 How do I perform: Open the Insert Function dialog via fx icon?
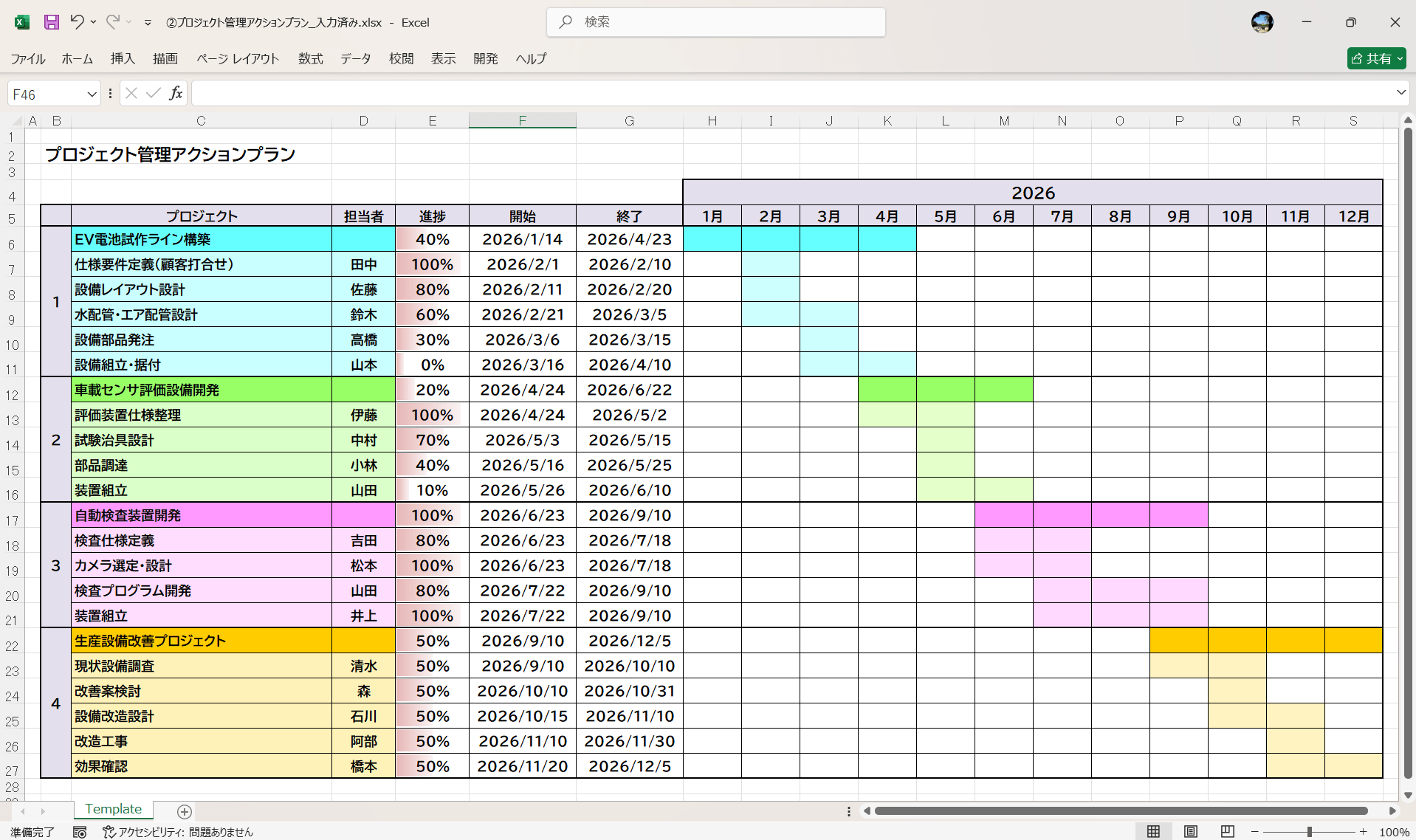tap(176, 93)
